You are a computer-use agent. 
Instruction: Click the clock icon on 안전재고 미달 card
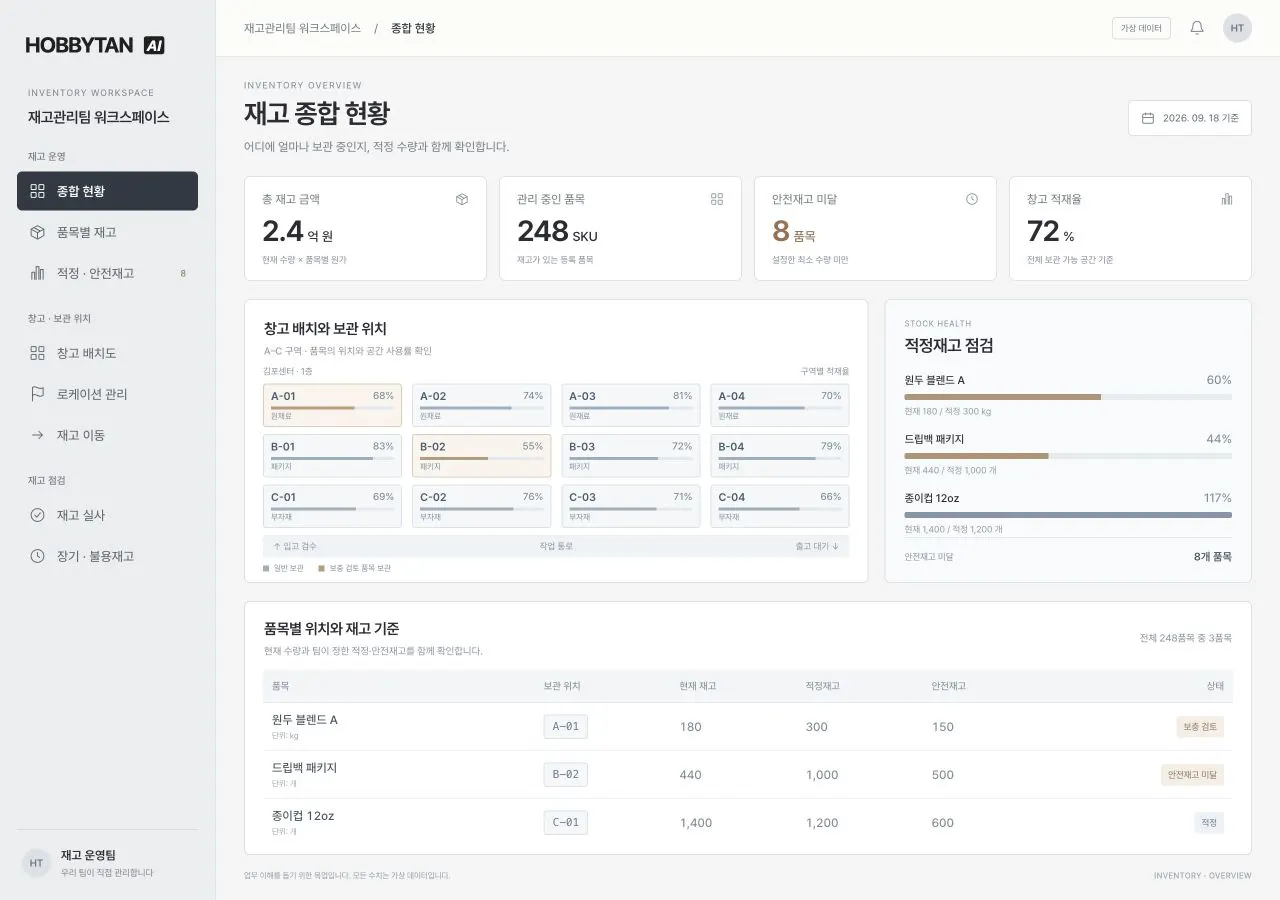tap(972, 199)
